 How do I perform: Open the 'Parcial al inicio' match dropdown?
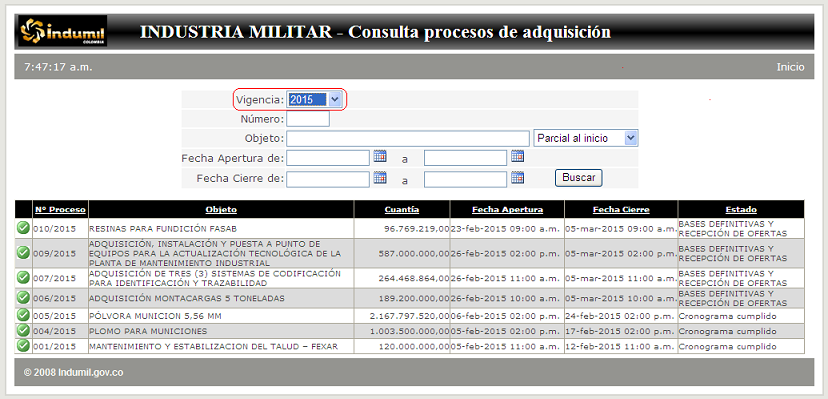coord(586,138)
